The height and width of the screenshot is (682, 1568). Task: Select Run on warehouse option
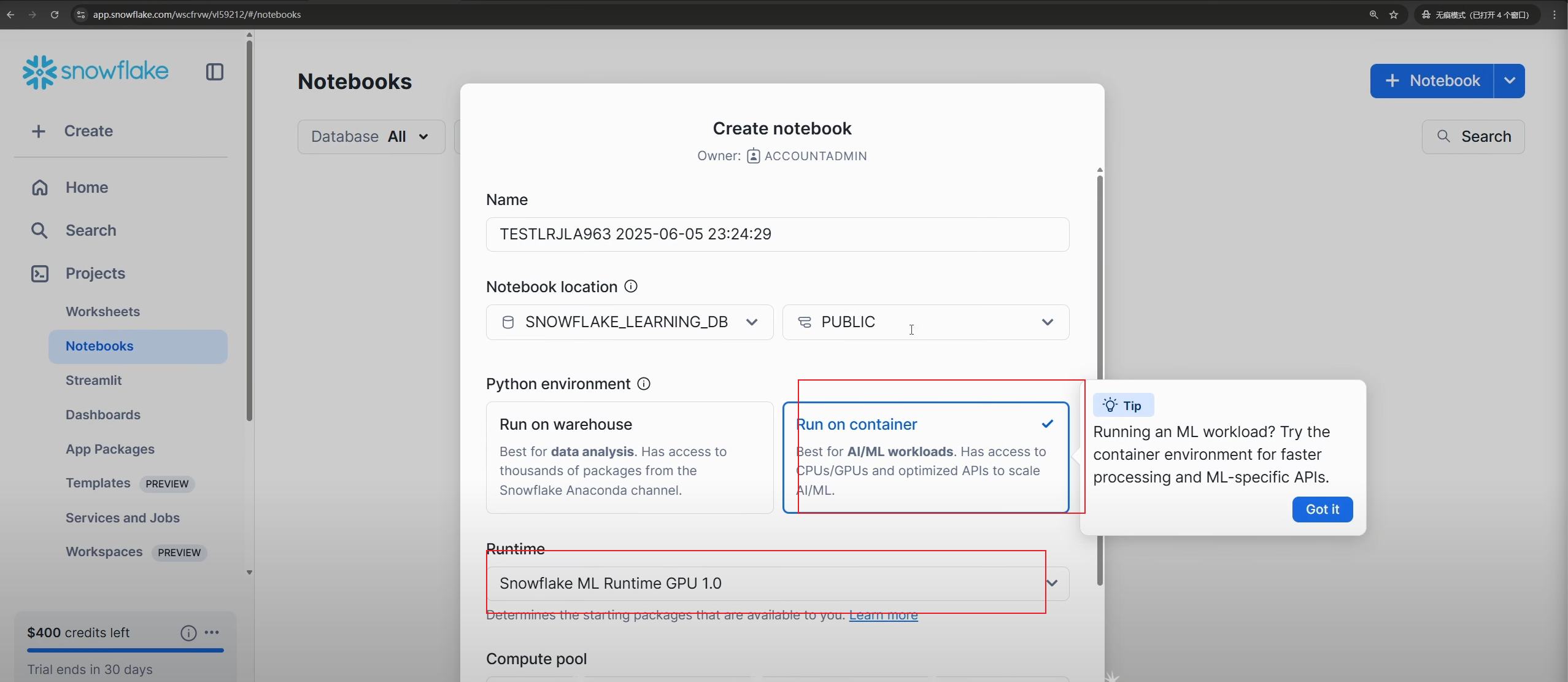pyautogui.click(x=630, y=457)
